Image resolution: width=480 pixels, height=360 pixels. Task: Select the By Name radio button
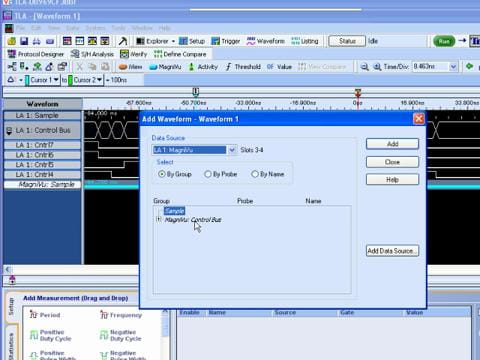(255, 174)
